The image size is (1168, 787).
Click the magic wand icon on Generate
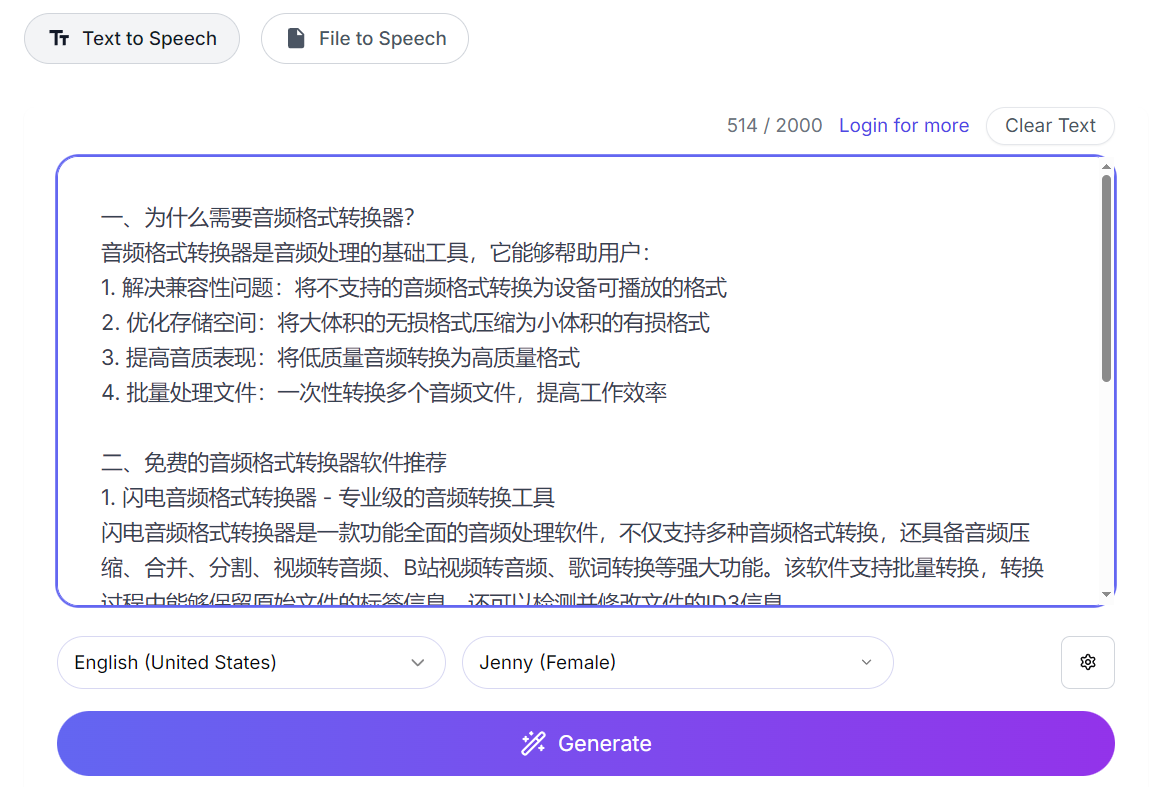(x=533, y=743)
